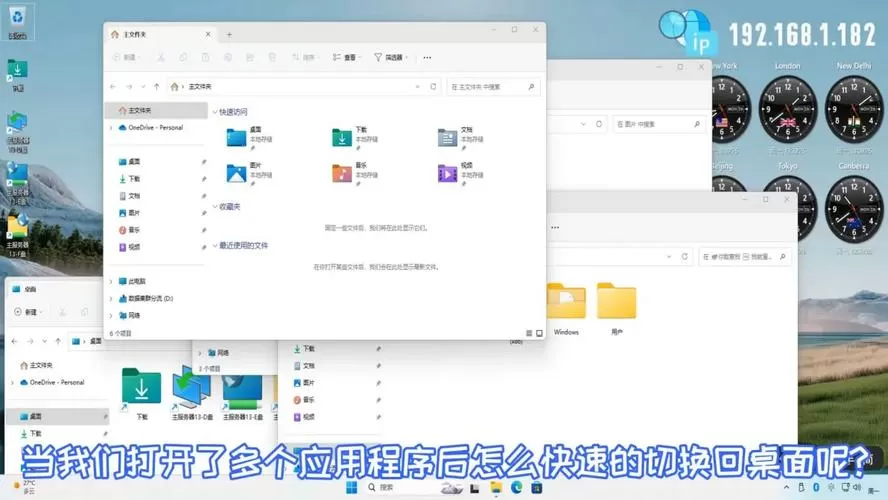The width and height of the screenshot is (888, 500).
Task: Click search magnifier in 主文件夹 search box
Action: pyautogui.click(x=531, y=87)
